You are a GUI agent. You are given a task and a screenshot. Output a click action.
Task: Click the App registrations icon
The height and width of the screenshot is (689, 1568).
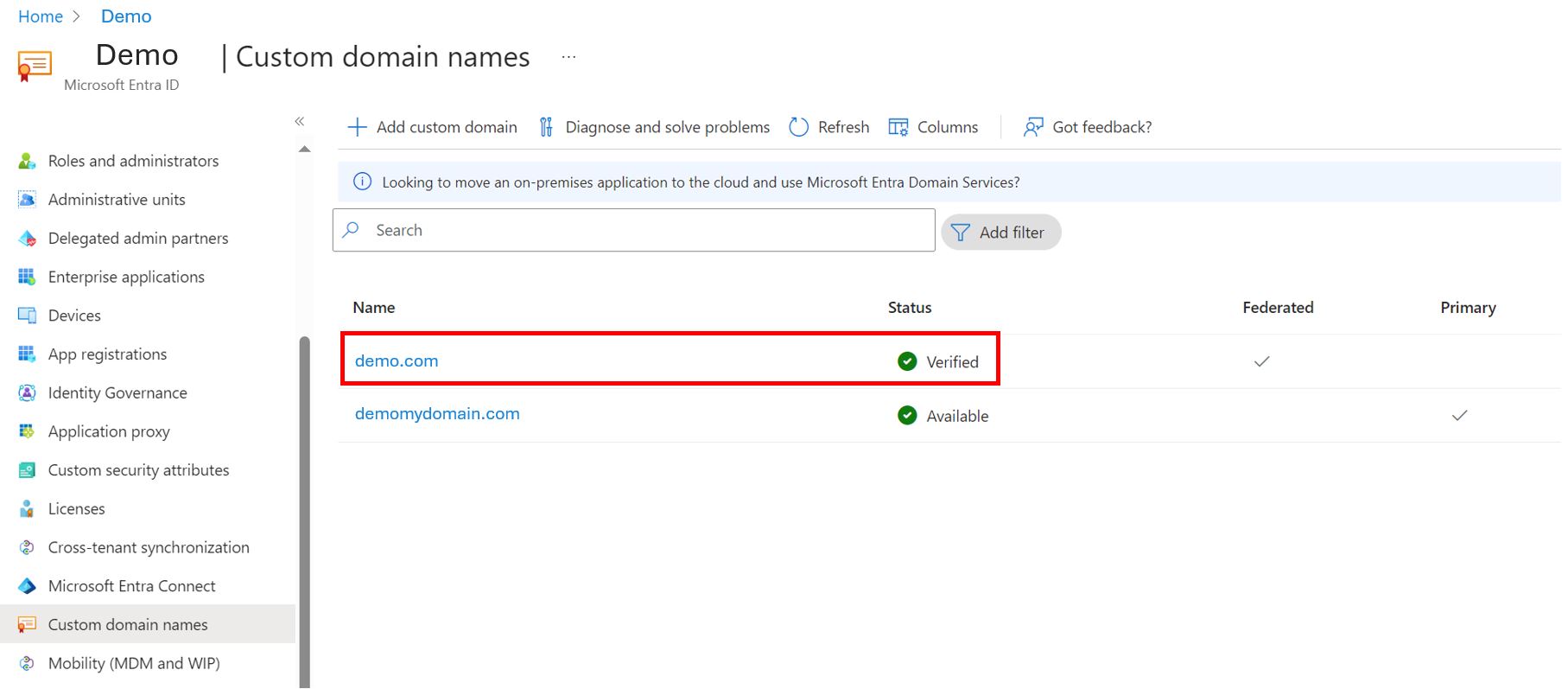[27, 354]
